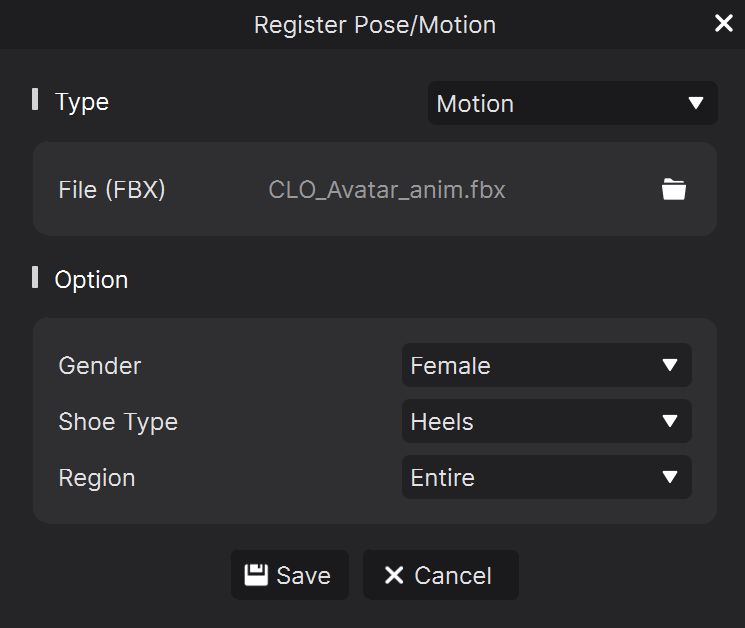Click the File (FBX) label
Image resolution: width=745 pixels, height=628 pixels.
(x=112, y=190)
